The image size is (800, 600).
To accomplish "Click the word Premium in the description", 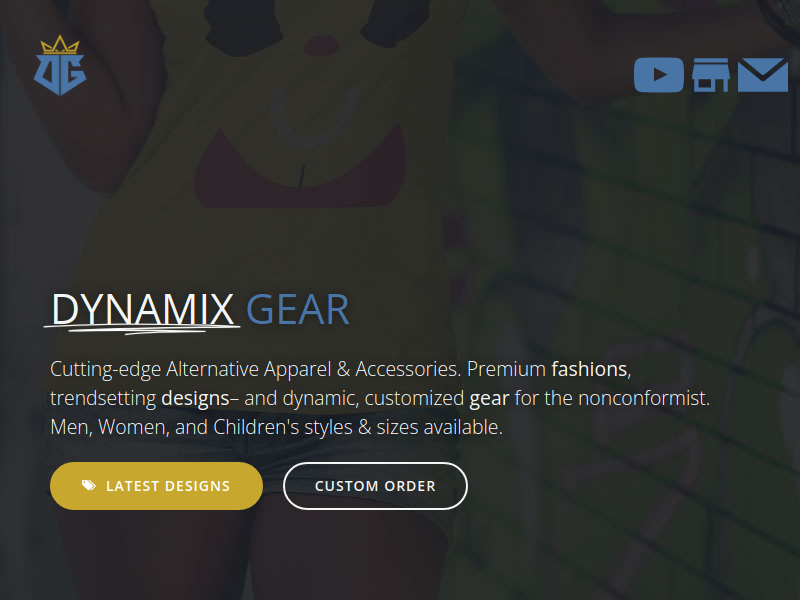I will 506,369.
